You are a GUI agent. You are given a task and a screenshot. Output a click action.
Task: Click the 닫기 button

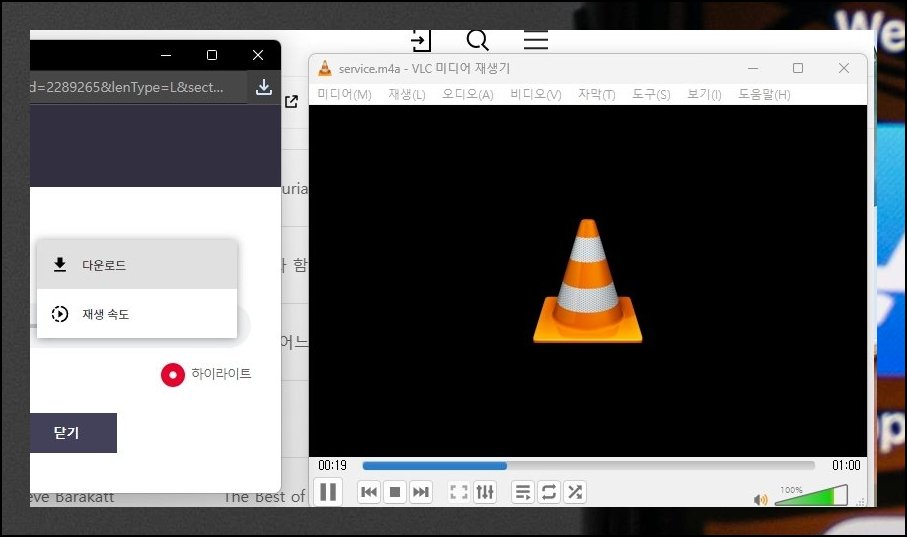(73, 433)
